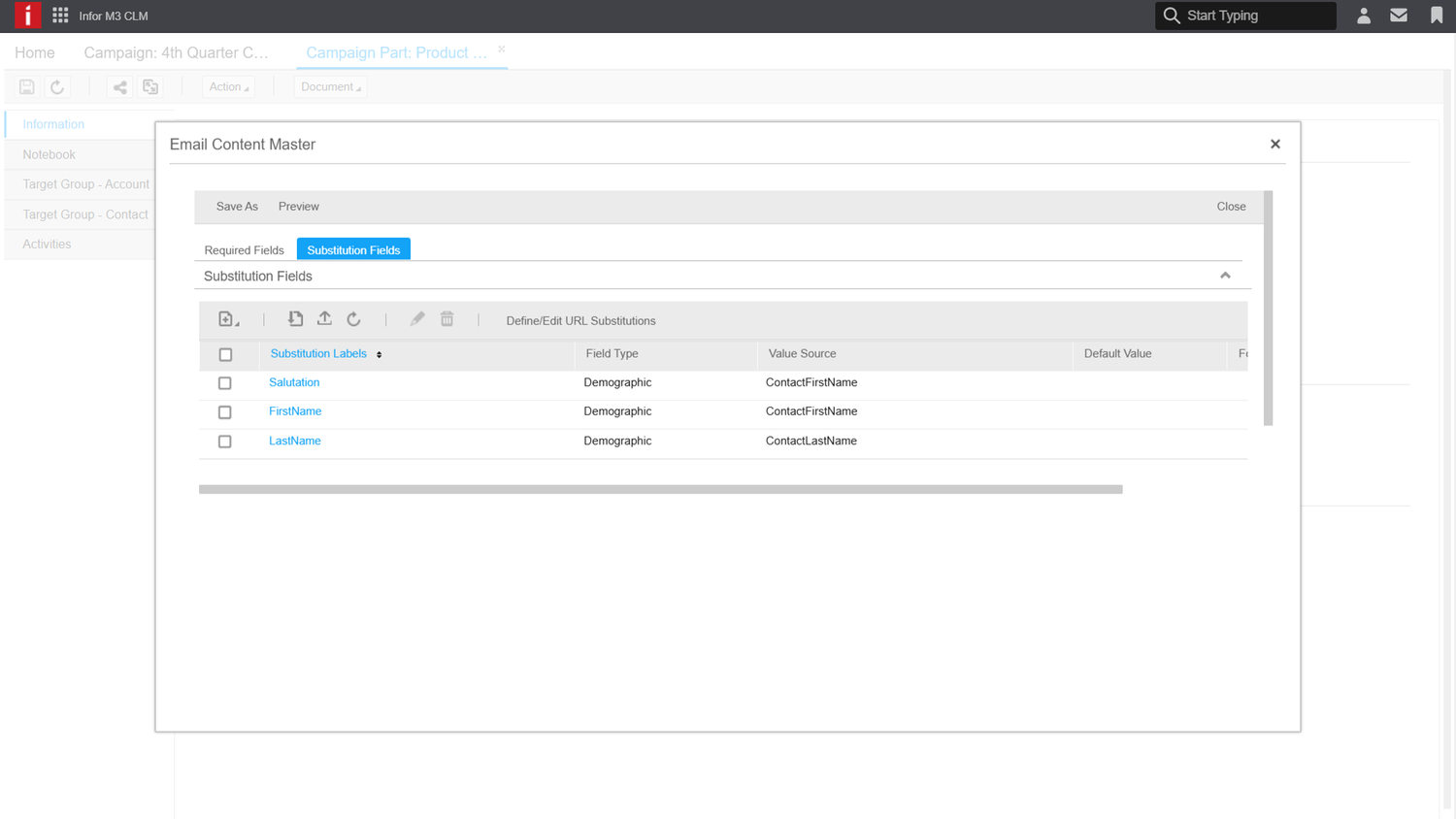Click the edit pencil icon

[x=416, y=318]
